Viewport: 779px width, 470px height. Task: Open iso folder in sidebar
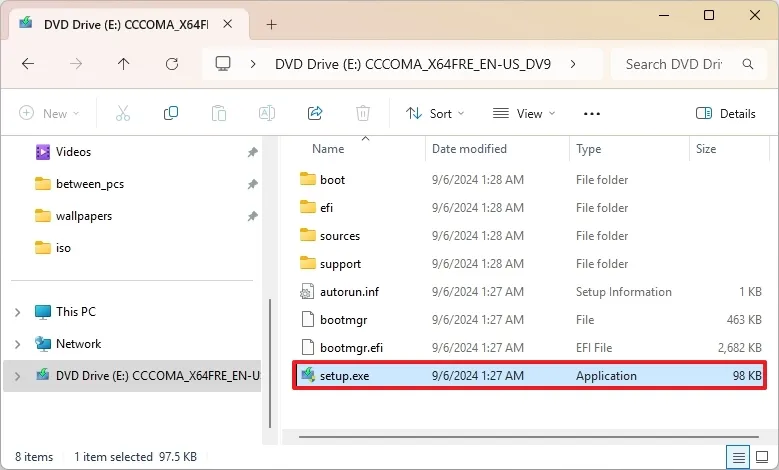click(63, 248)
